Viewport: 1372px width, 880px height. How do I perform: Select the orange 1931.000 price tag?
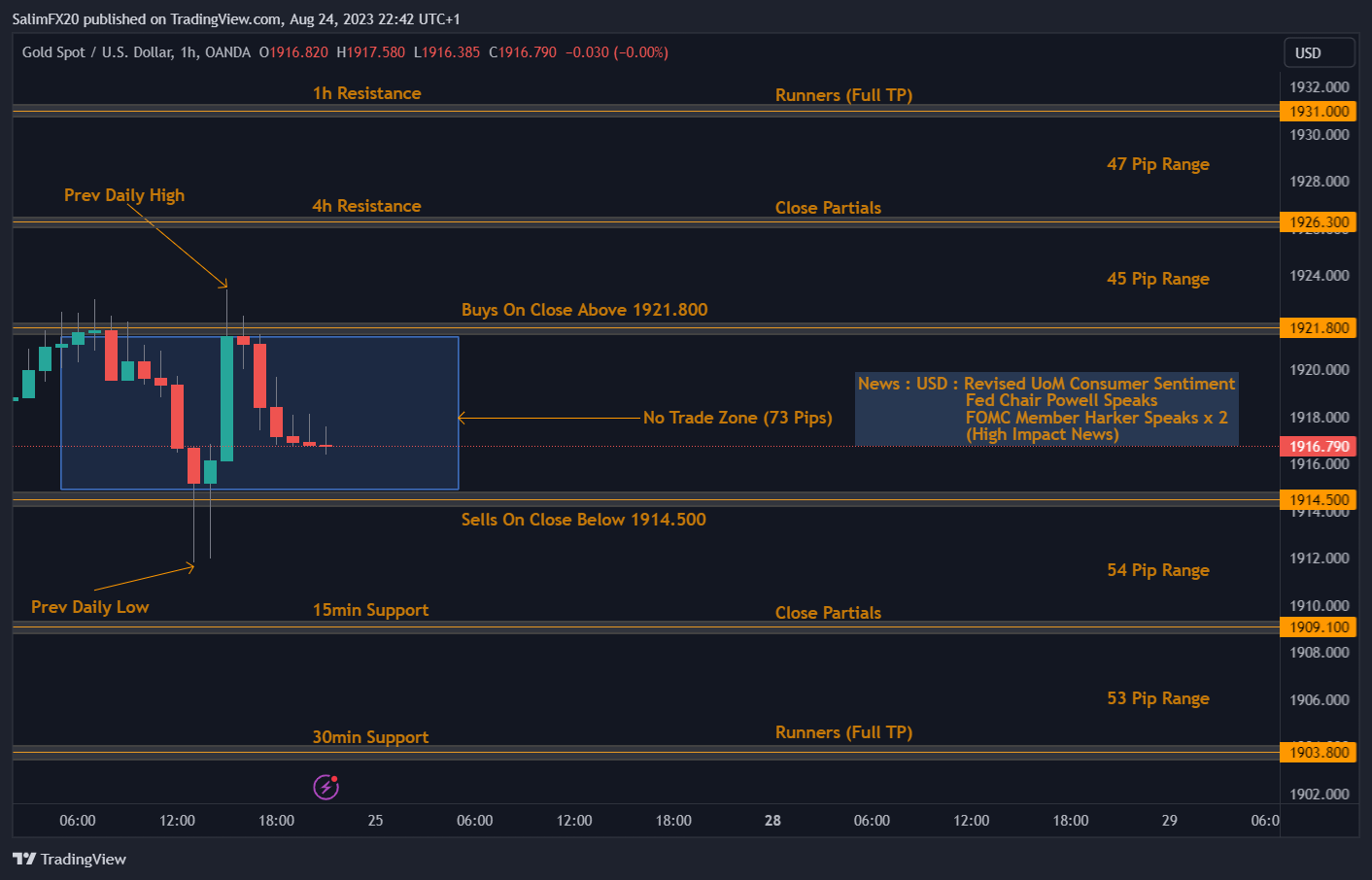click(1319, 111)
